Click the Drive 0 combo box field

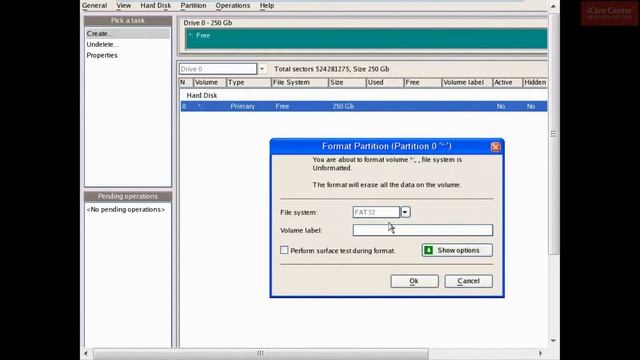218,69
